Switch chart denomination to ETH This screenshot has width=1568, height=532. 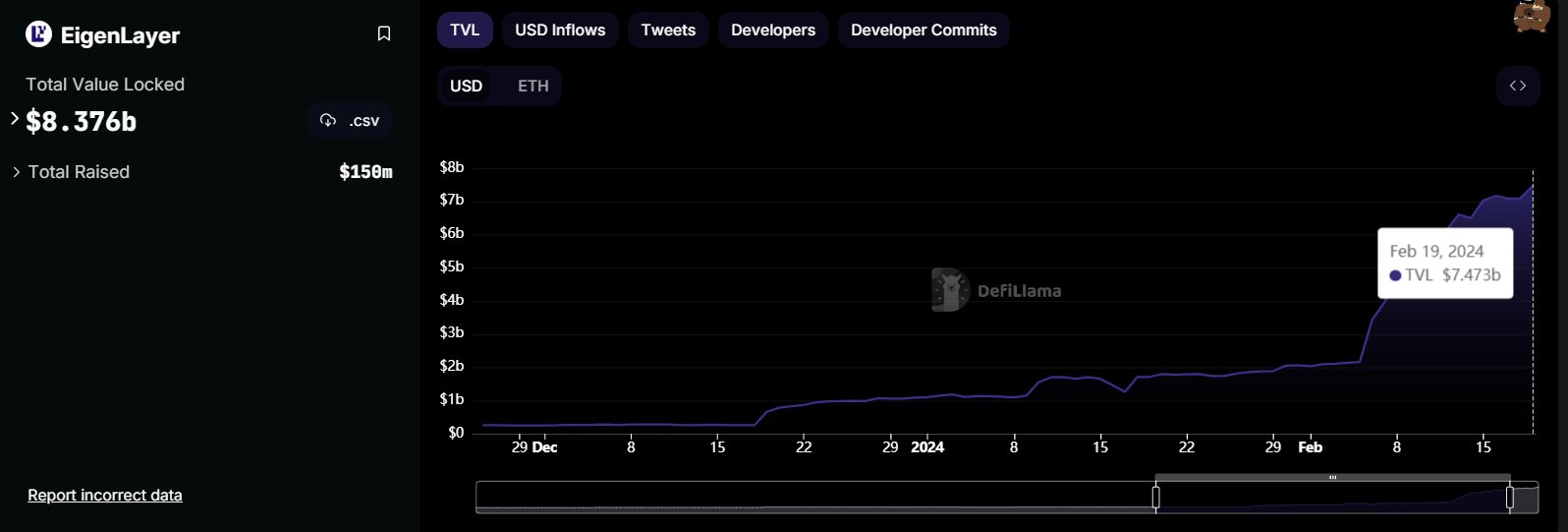pyautogui.click(x=533, y=86)
